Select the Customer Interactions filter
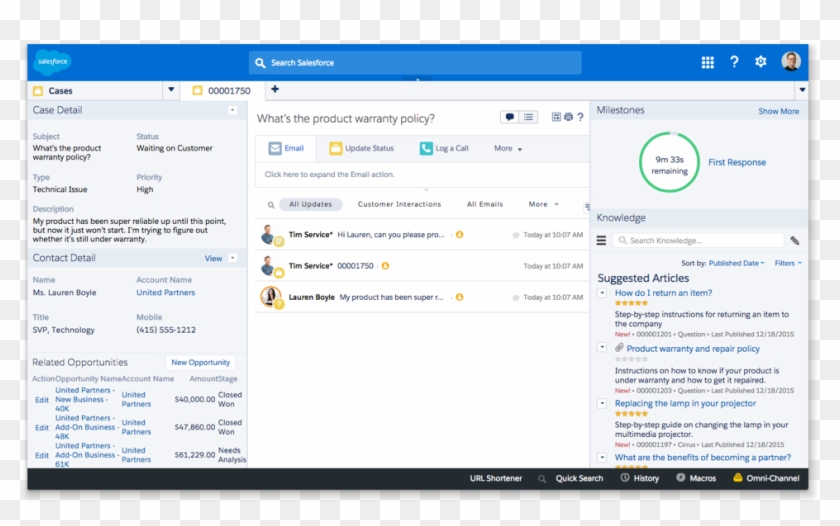 coord(399,204)
